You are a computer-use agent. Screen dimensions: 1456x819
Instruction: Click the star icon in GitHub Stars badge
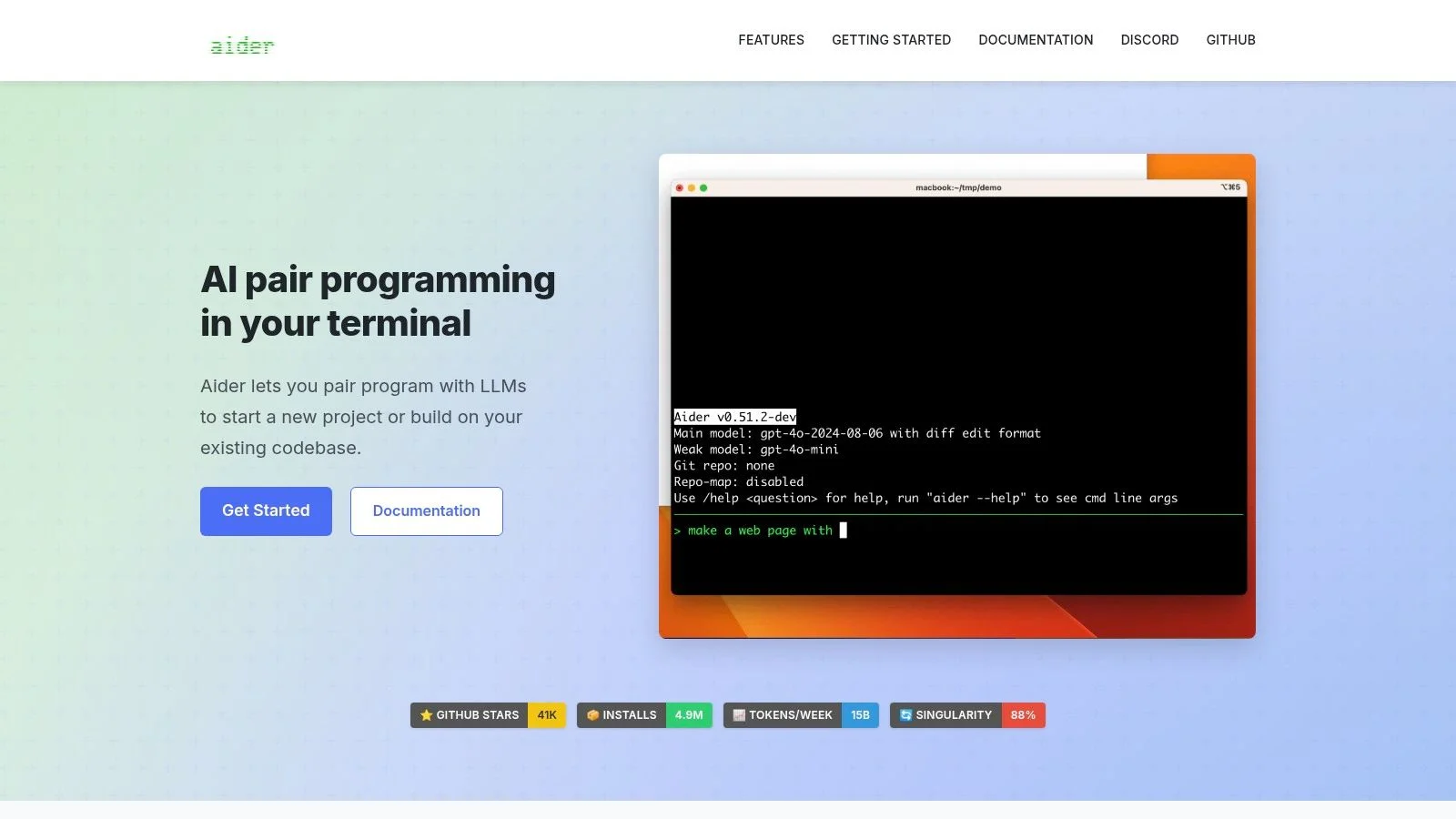pyautogui.click(x=426, y=715)
